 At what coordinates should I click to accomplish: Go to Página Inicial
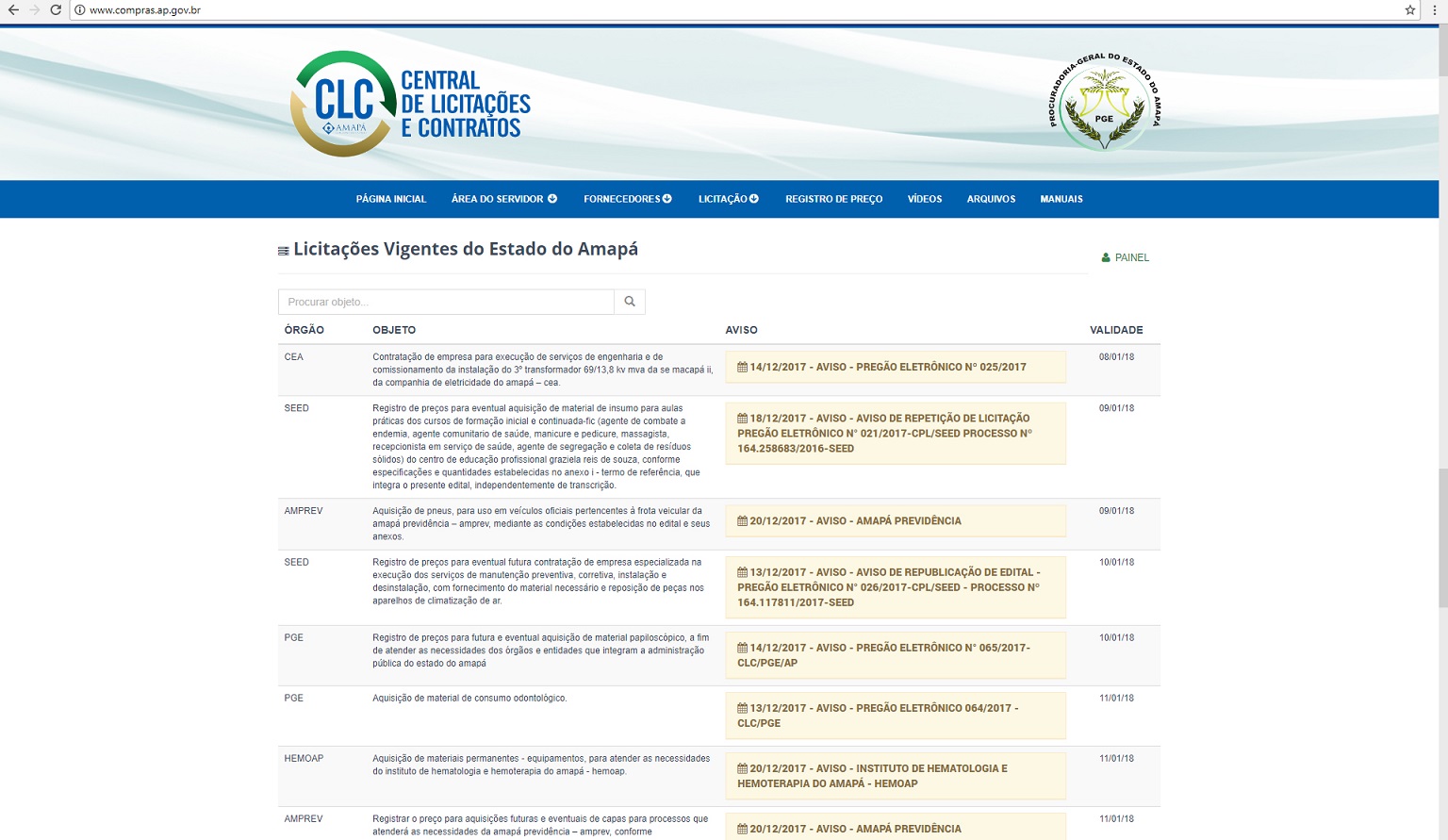click(x=391, y=199)
